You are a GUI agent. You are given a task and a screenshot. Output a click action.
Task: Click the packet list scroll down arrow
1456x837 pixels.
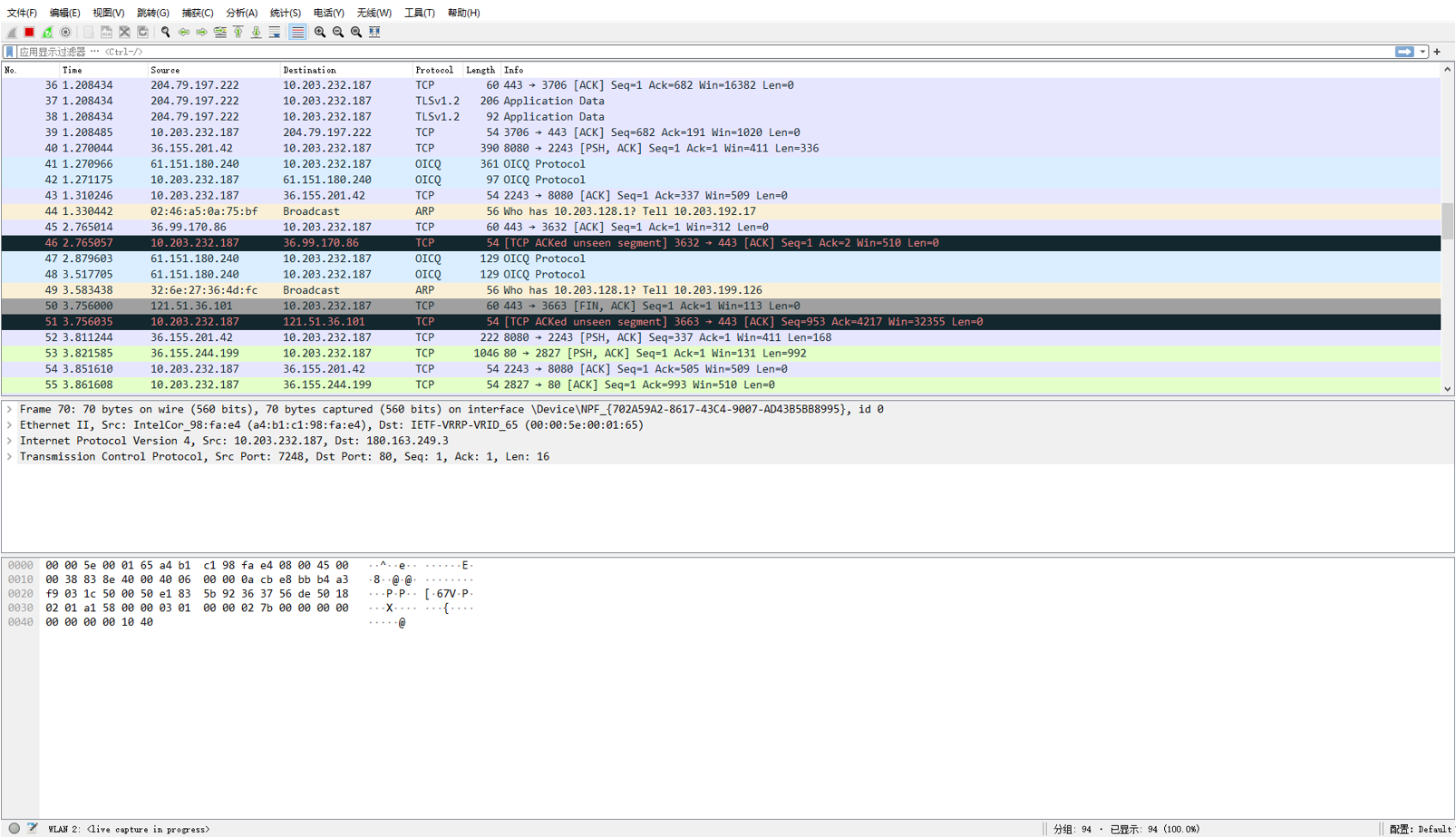(1448, 388)
